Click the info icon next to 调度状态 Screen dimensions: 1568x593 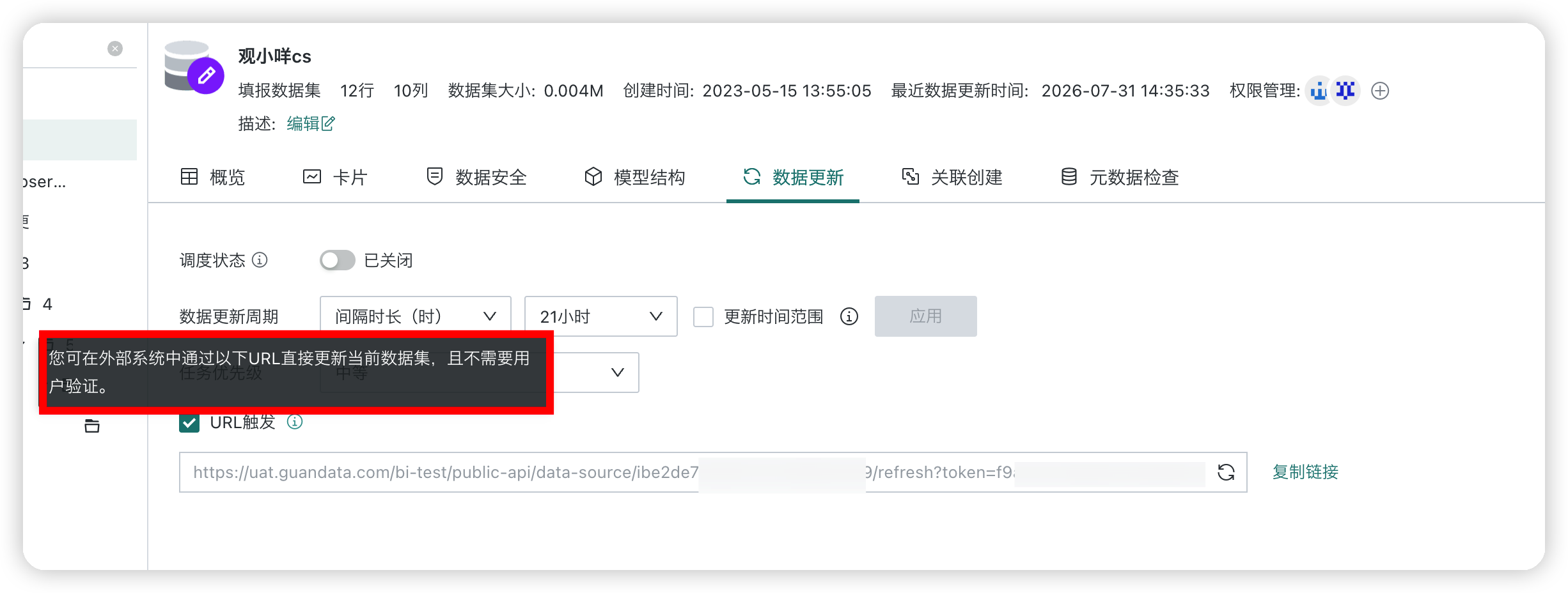(x=260, y=260)
